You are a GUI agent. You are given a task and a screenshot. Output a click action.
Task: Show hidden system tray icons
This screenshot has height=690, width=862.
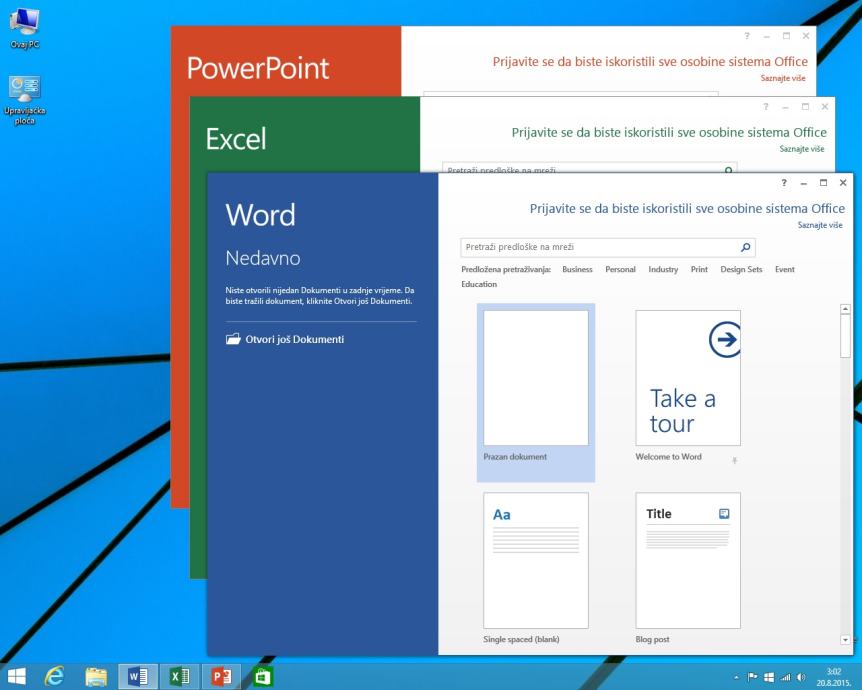(x=739, y=676)
